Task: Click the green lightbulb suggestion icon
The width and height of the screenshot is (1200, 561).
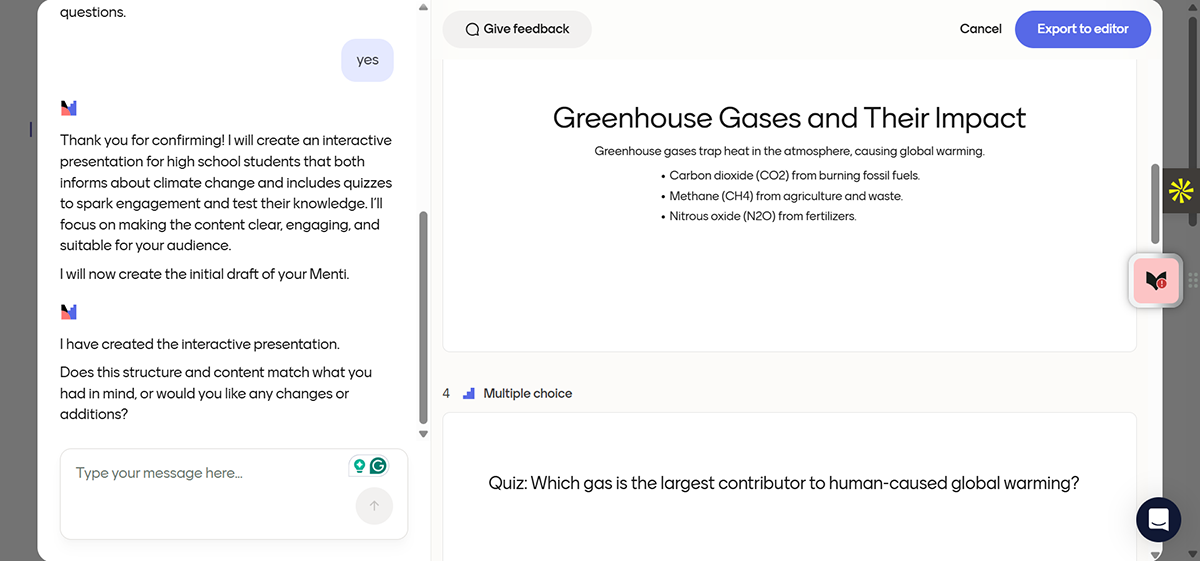Action: [x=358, y=466]
